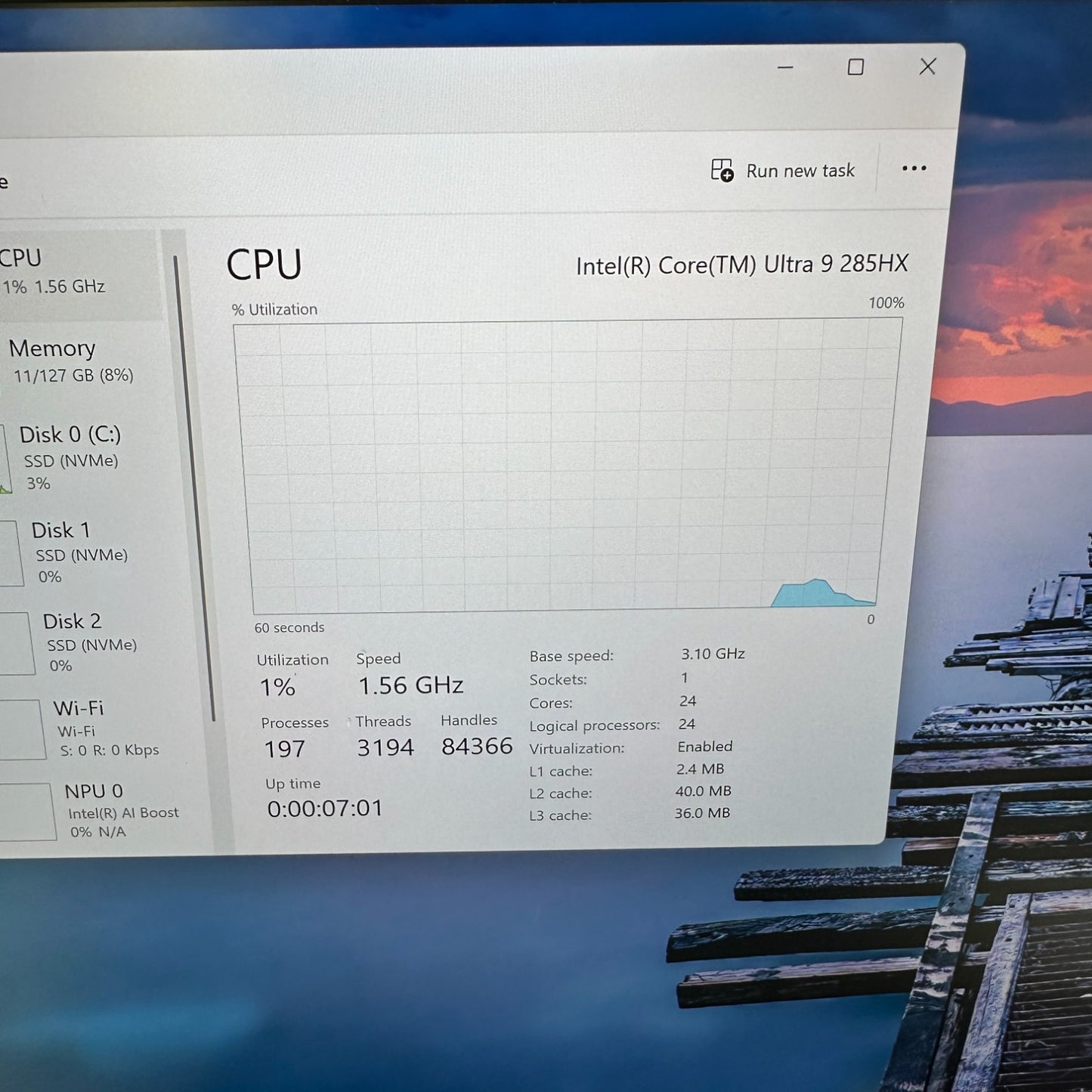
Task: Click the Run new task icon
Action: click(x=722, y=171)
